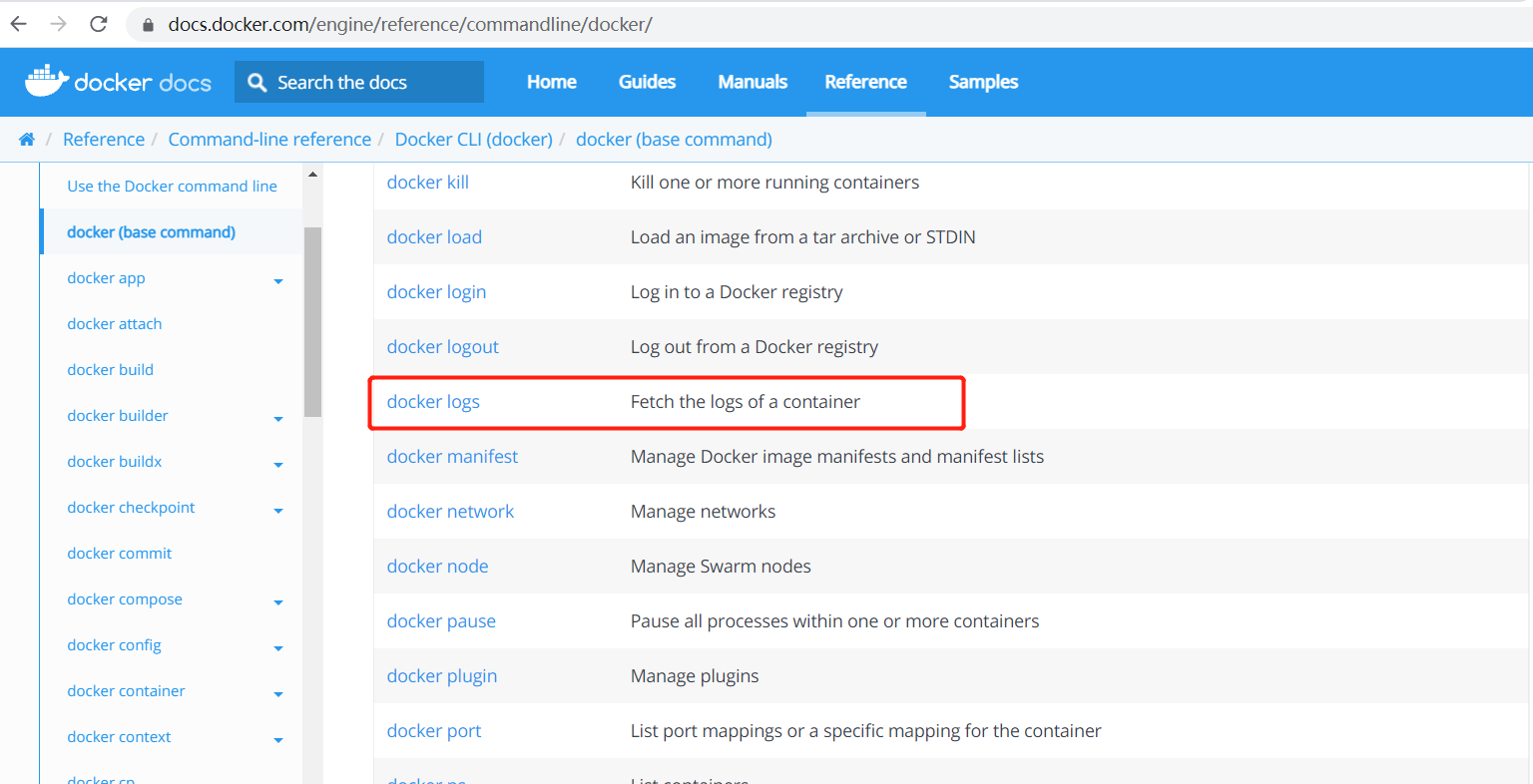Follow the docker network link
Image resolution: width=1533 pixels, height=784 pixels.
[x=450, y=511]
